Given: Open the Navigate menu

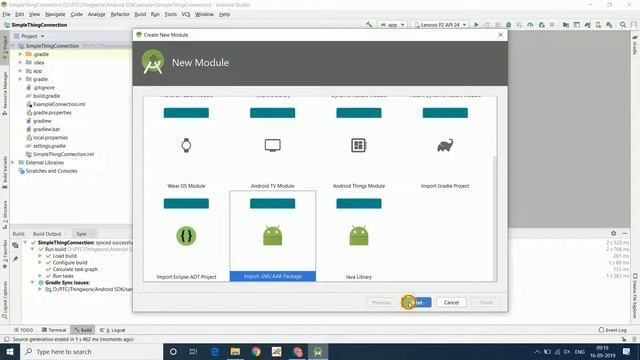Looking at the screenshot, I should (x=55, y=14).
